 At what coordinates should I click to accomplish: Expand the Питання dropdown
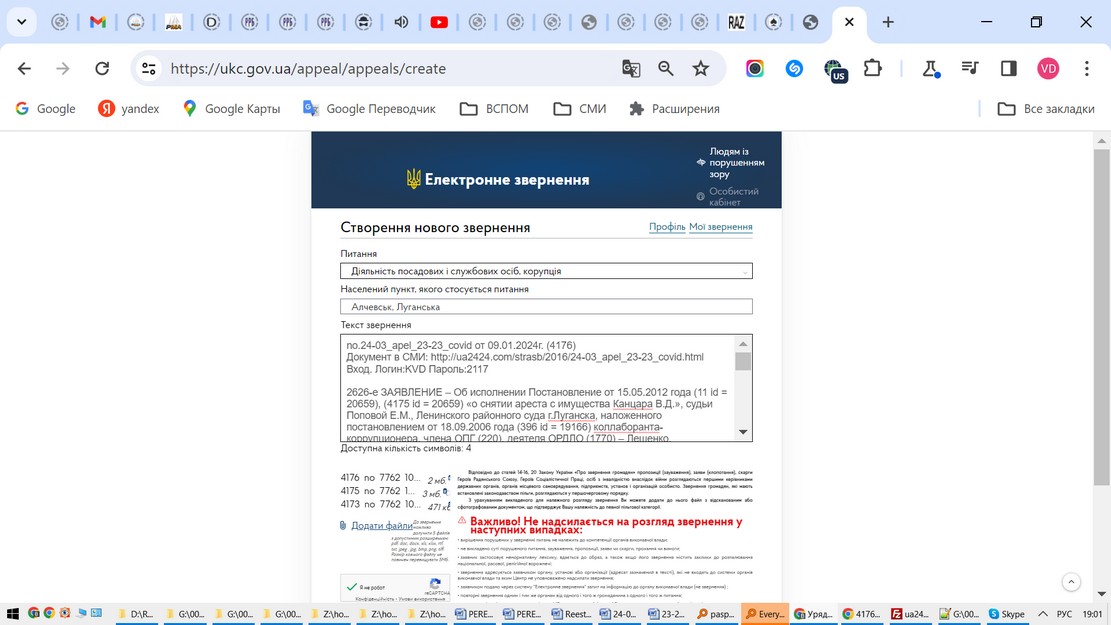click(x=546, y=271)
